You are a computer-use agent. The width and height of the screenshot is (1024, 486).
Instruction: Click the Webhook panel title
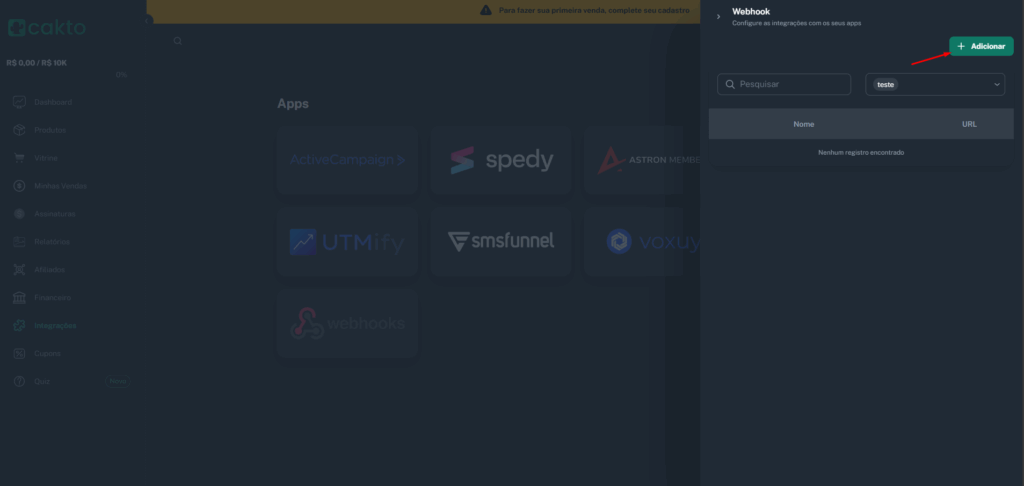point(751,12)
